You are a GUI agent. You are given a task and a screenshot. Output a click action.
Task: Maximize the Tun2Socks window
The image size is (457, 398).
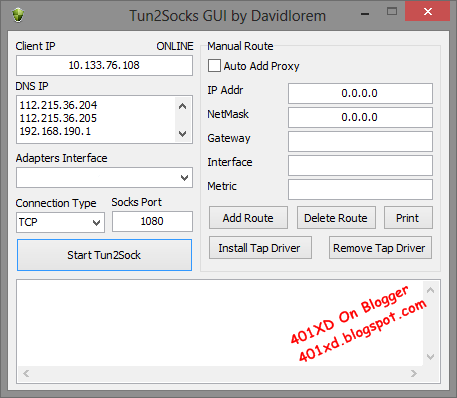pyautogui.click(x=392, y=12)
